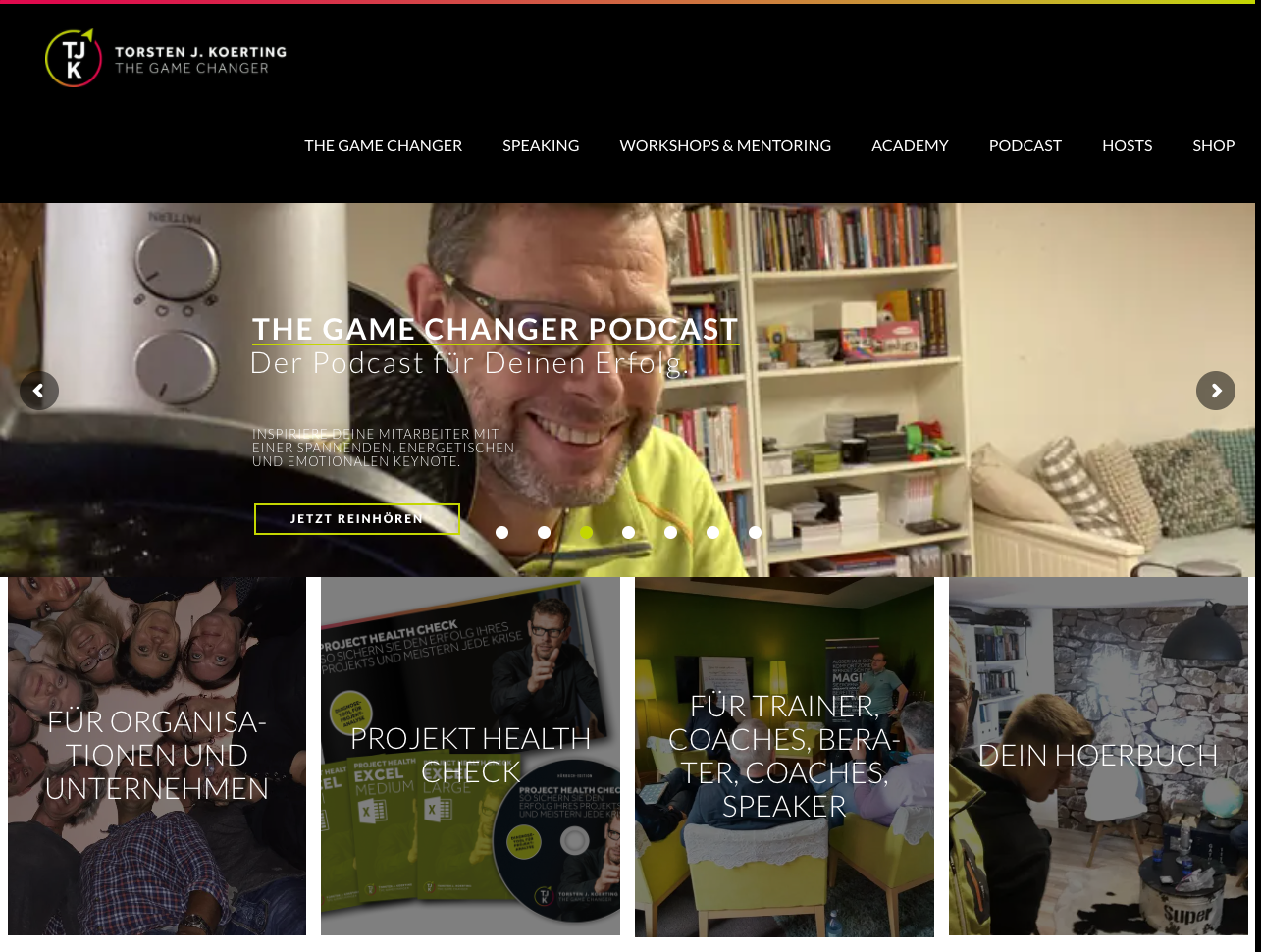
Task: Open the Projekt Health Check tile
Action: coord(471,756)
